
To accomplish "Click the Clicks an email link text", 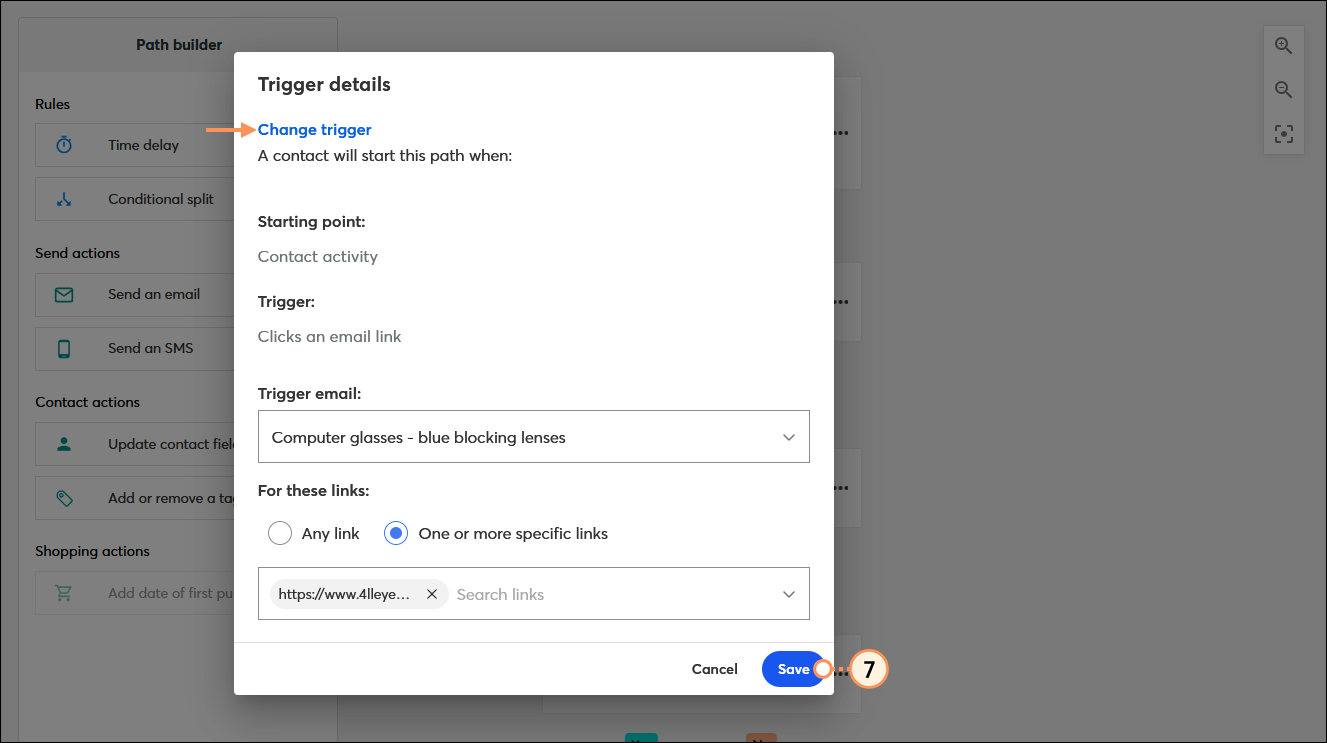I will [x=330, y=337].
